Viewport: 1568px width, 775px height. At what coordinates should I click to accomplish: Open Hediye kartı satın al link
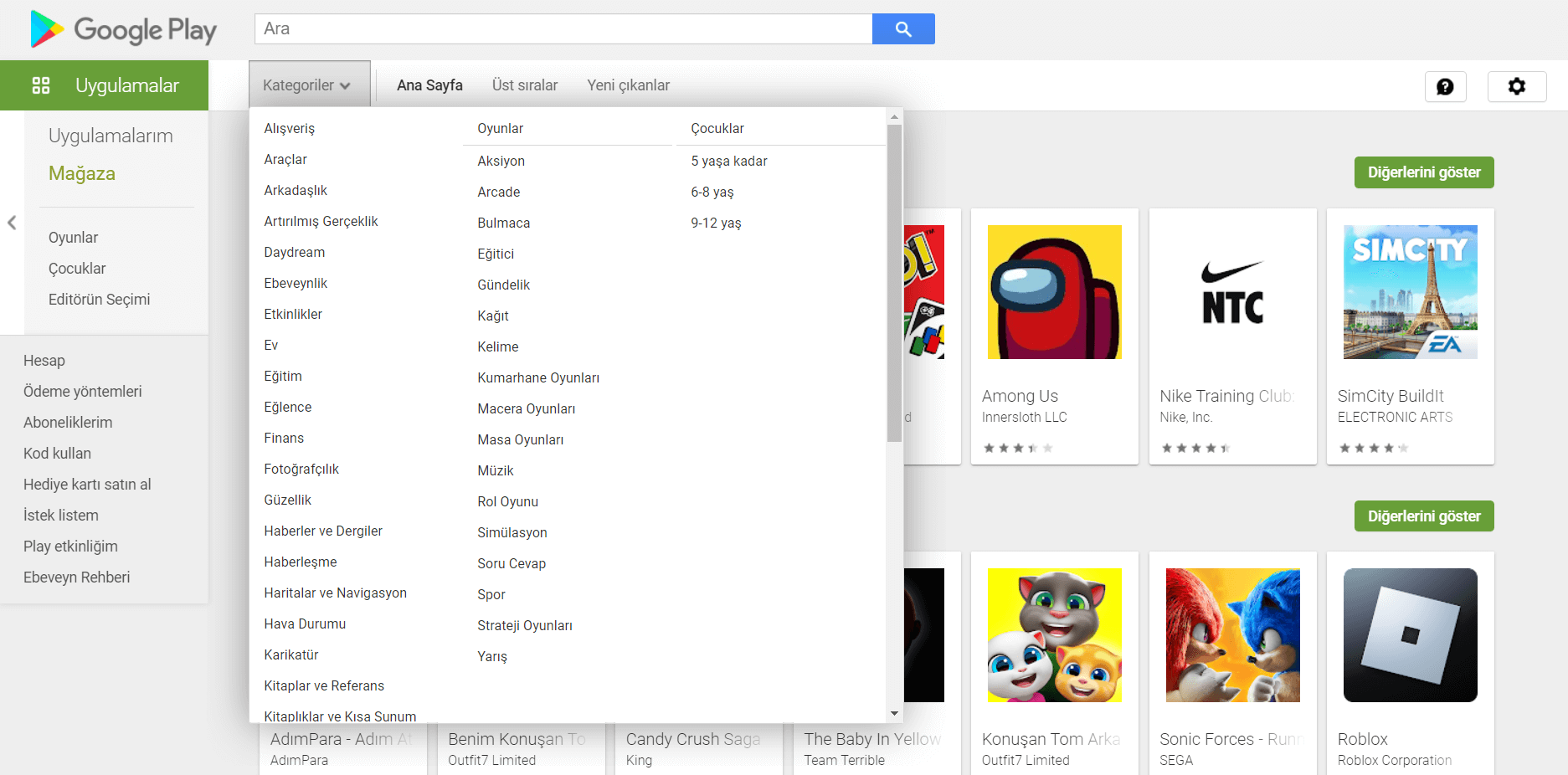point(87,485)
